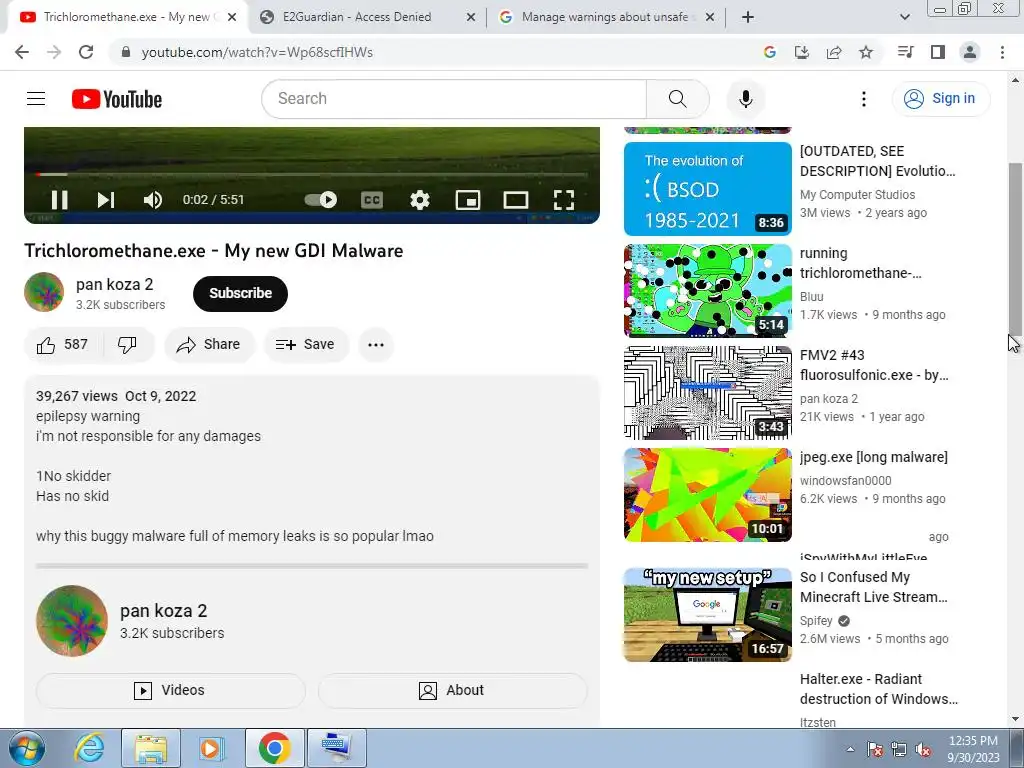The image size is (1024, 768).
Task: Launch Internet Explorer from taskbar
Action: coord(89,748)
